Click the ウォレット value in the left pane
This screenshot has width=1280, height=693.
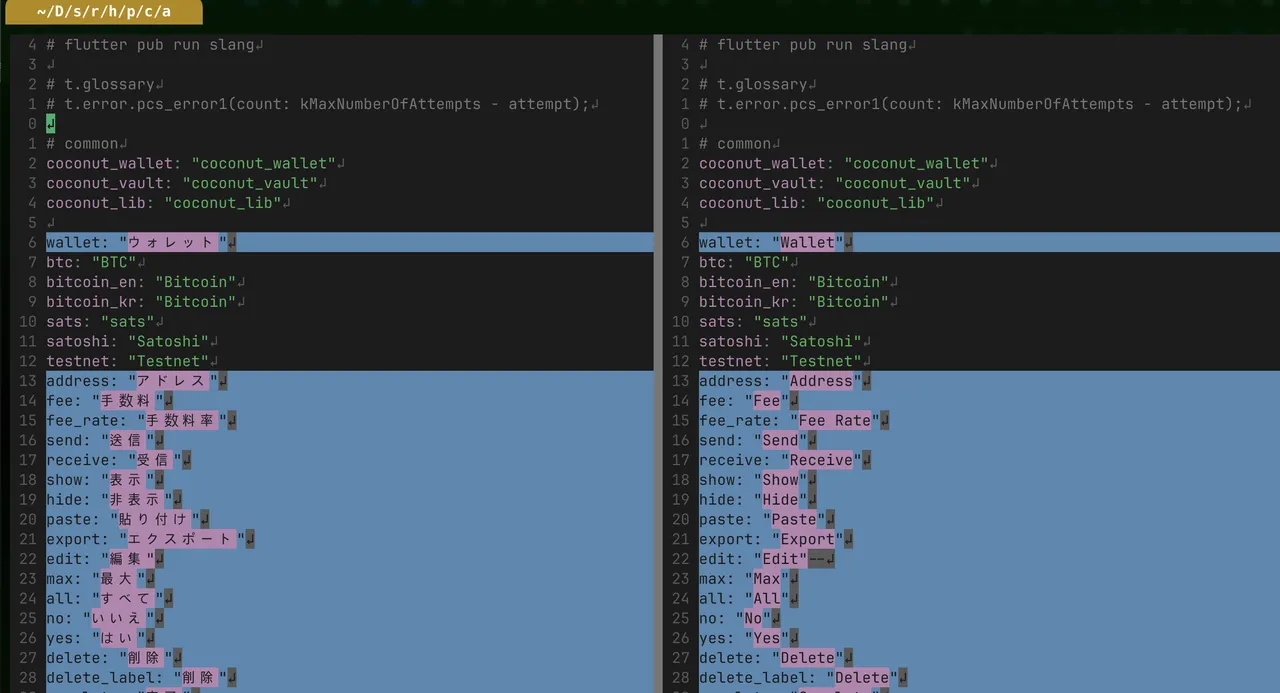click(x=172, y=242)
